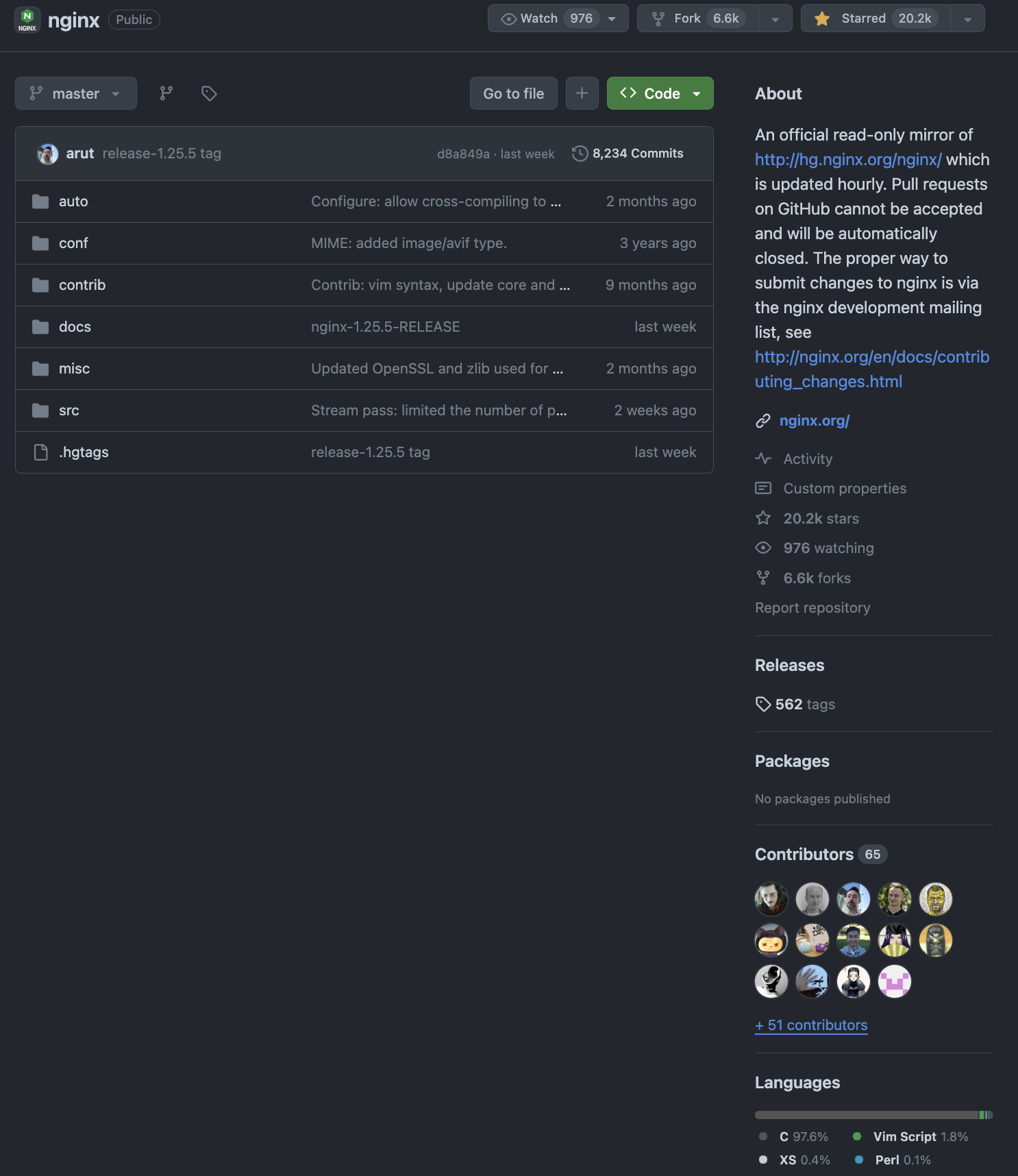Image resolution: width=1018 pixels, height=1176 pixels.
Task: Open the branches icon next to master
Action: point(166,93)
